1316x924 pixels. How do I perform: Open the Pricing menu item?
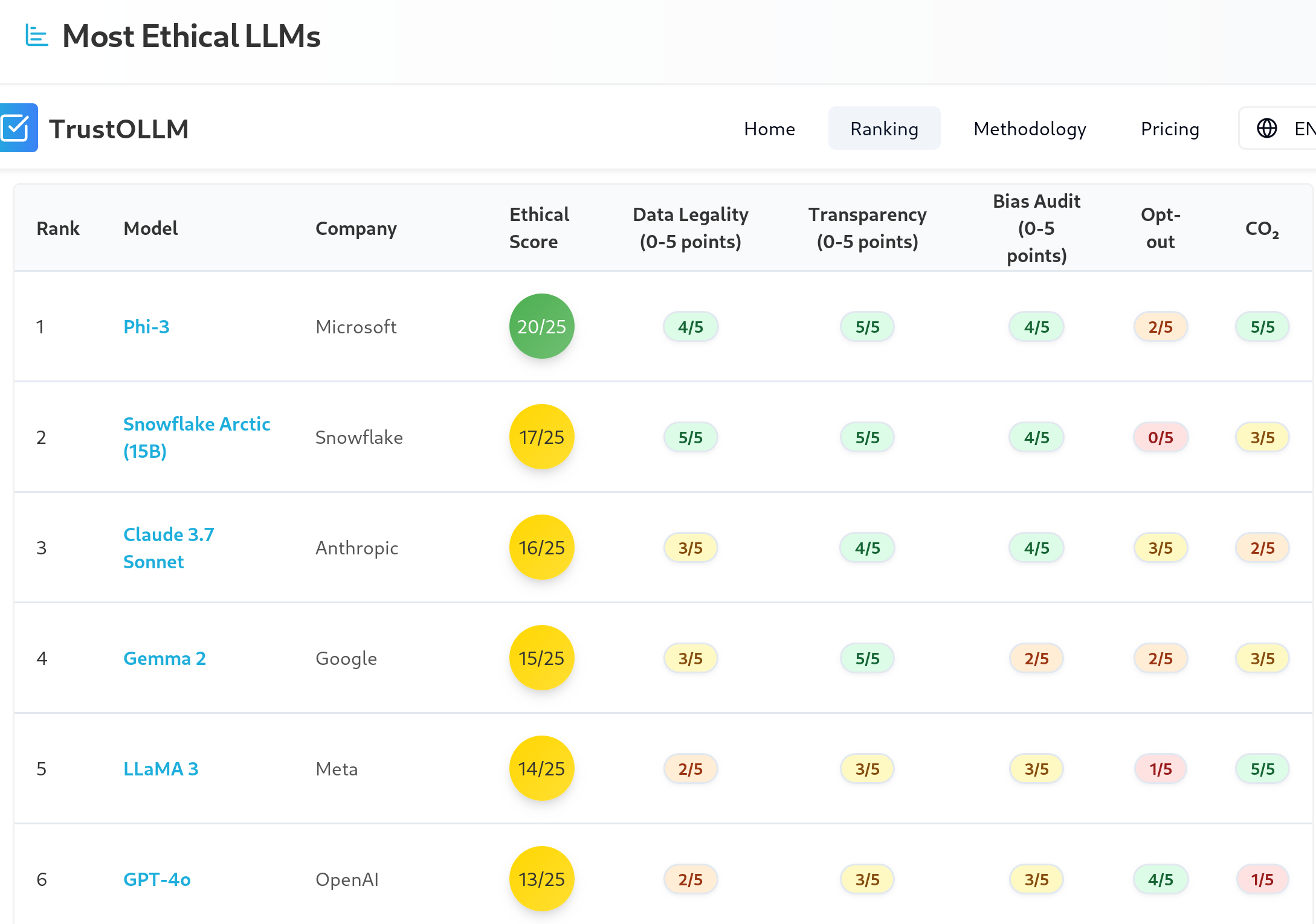coord(1170,129)
